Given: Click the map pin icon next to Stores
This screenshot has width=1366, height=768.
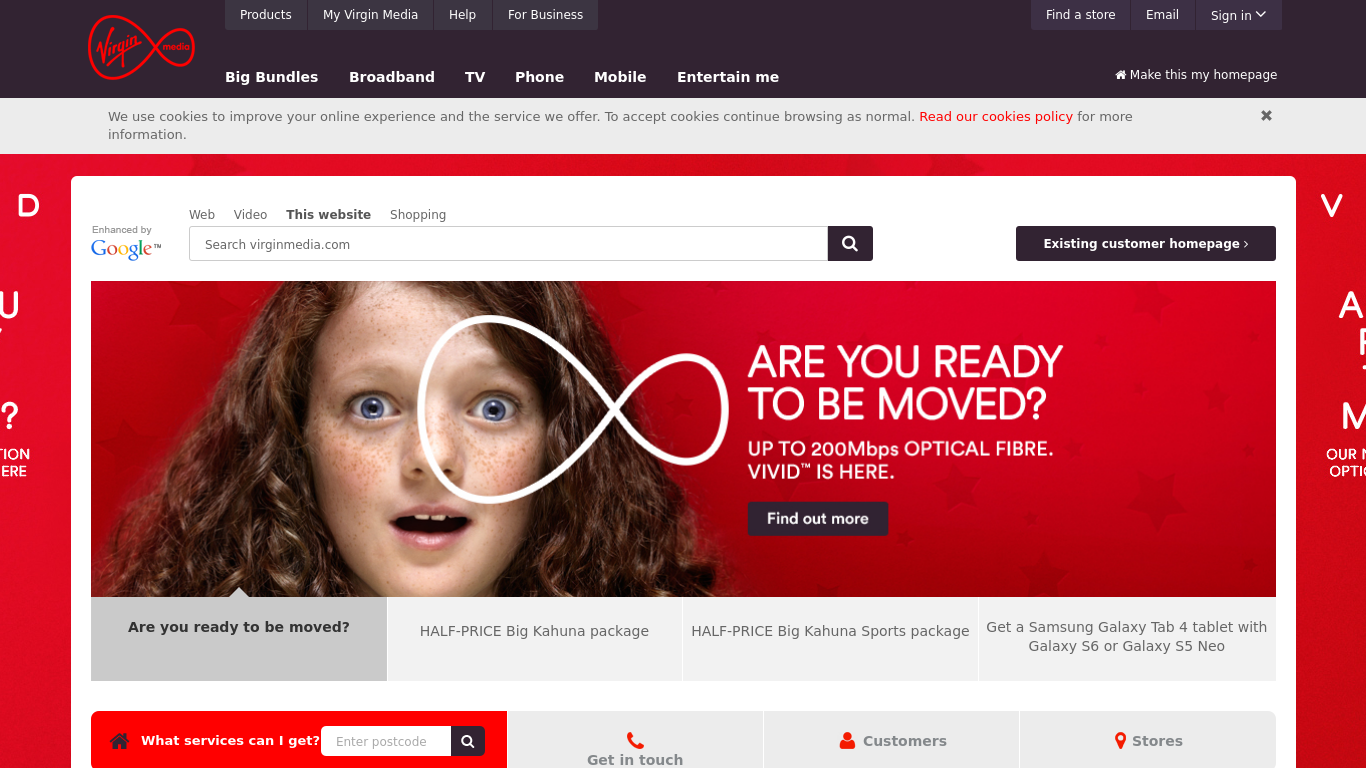Looking at the screenshot, I should click(1120, 741).
